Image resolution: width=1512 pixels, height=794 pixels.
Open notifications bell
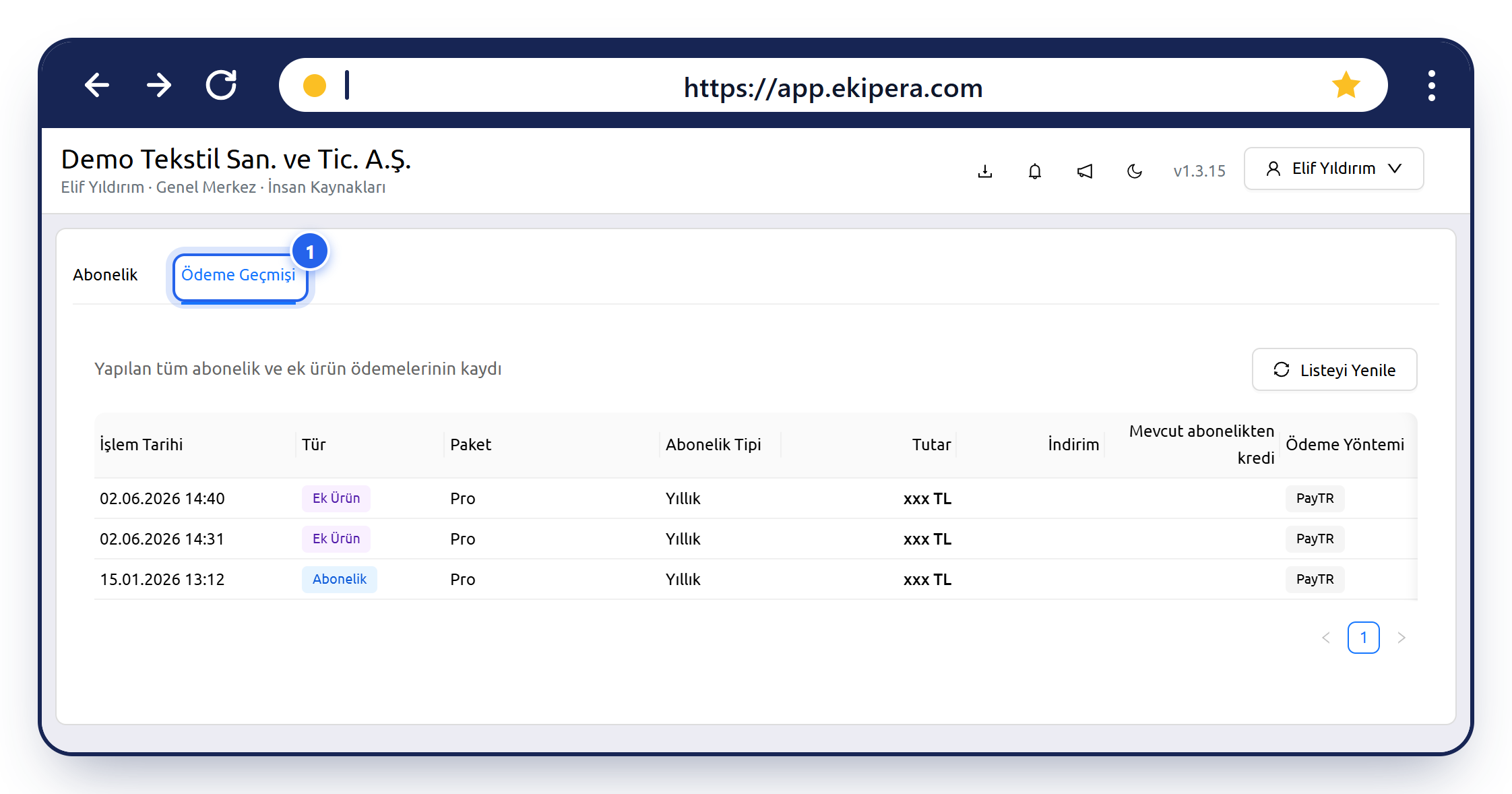[x=1035, y=171]
